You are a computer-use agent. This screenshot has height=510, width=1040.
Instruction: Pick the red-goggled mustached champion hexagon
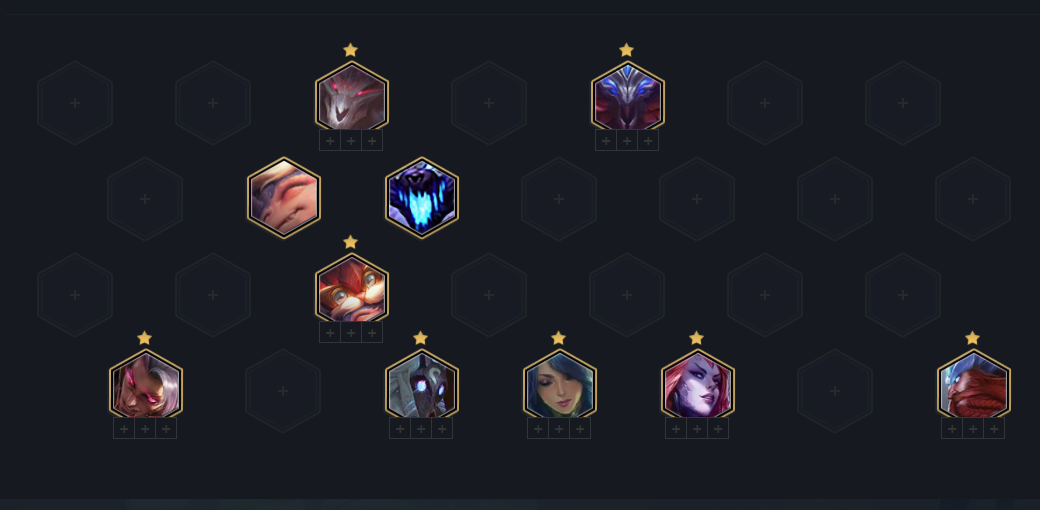[351, 288]
